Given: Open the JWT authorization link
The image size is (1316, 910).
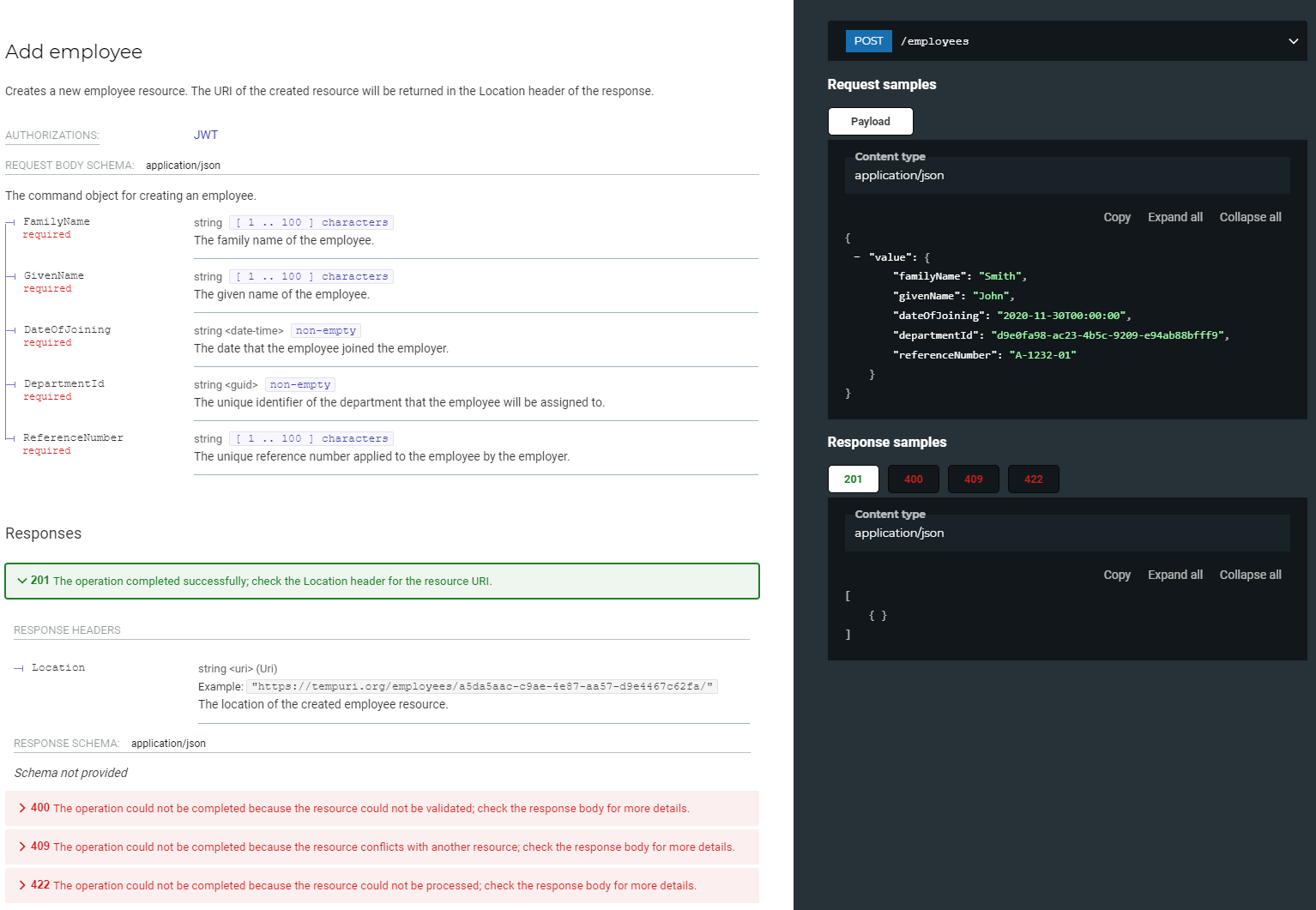Looking at the screenshot, I should click(x=206, y=135).
